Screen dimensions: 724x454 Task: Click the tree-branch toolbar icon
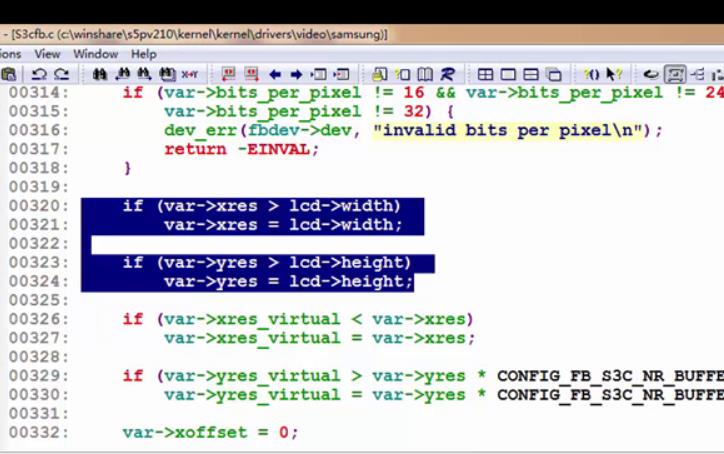pos(698,74)
